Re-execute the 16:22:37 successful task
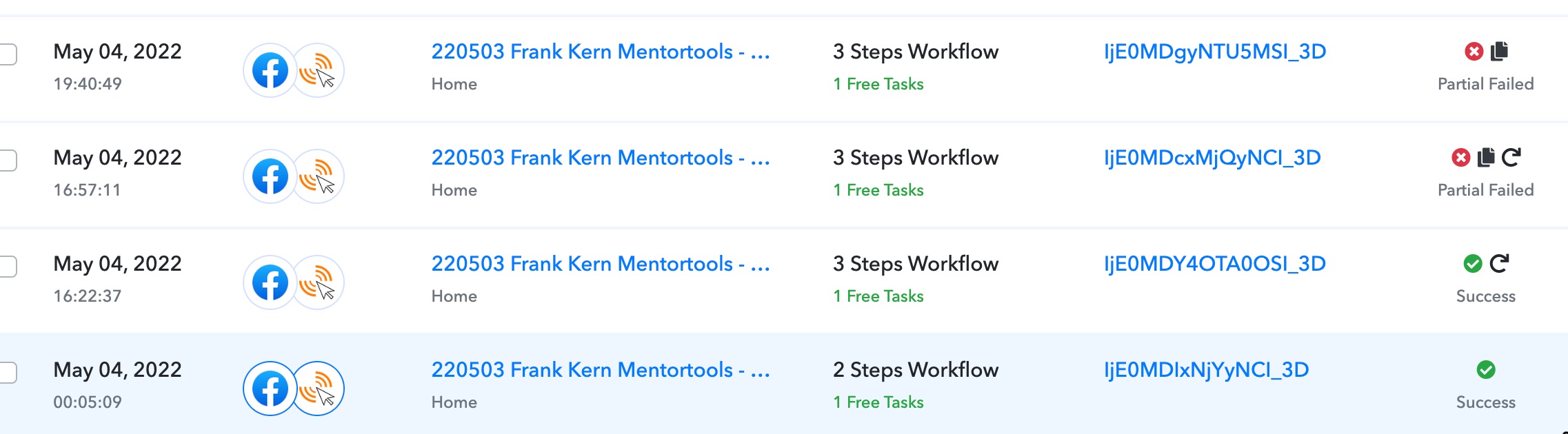Viewport: 1568px width, 434px height. click(1499, 264)
